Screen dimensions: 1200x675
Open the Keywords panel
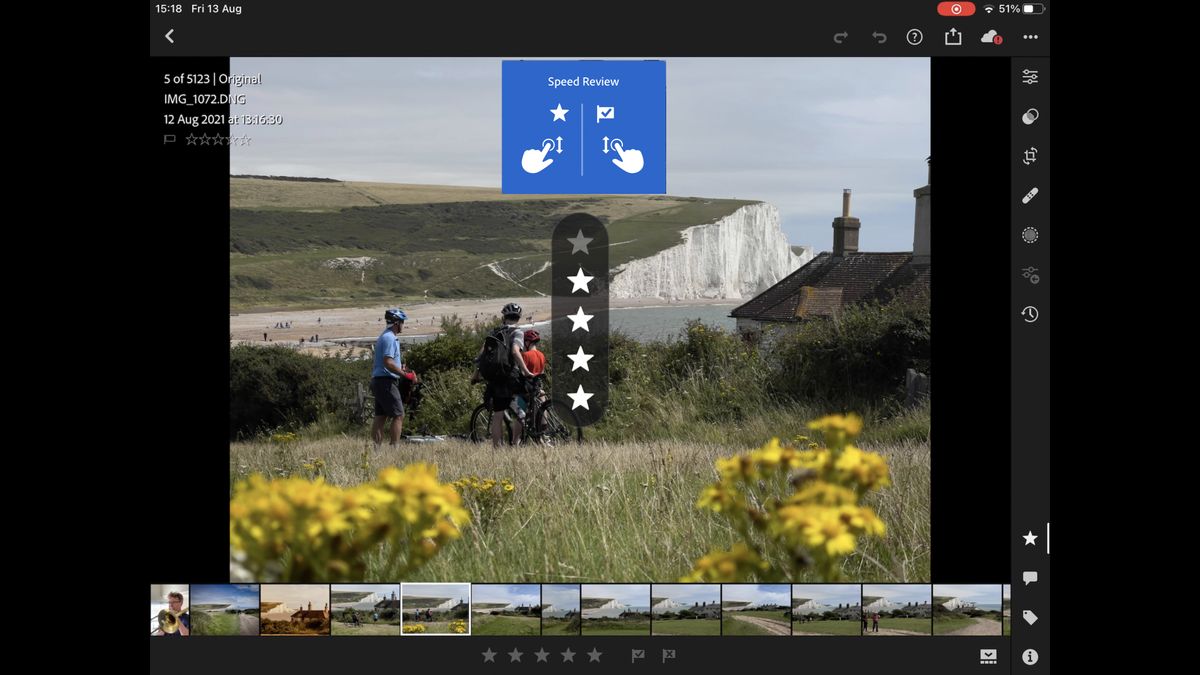tap(1029, 617)
